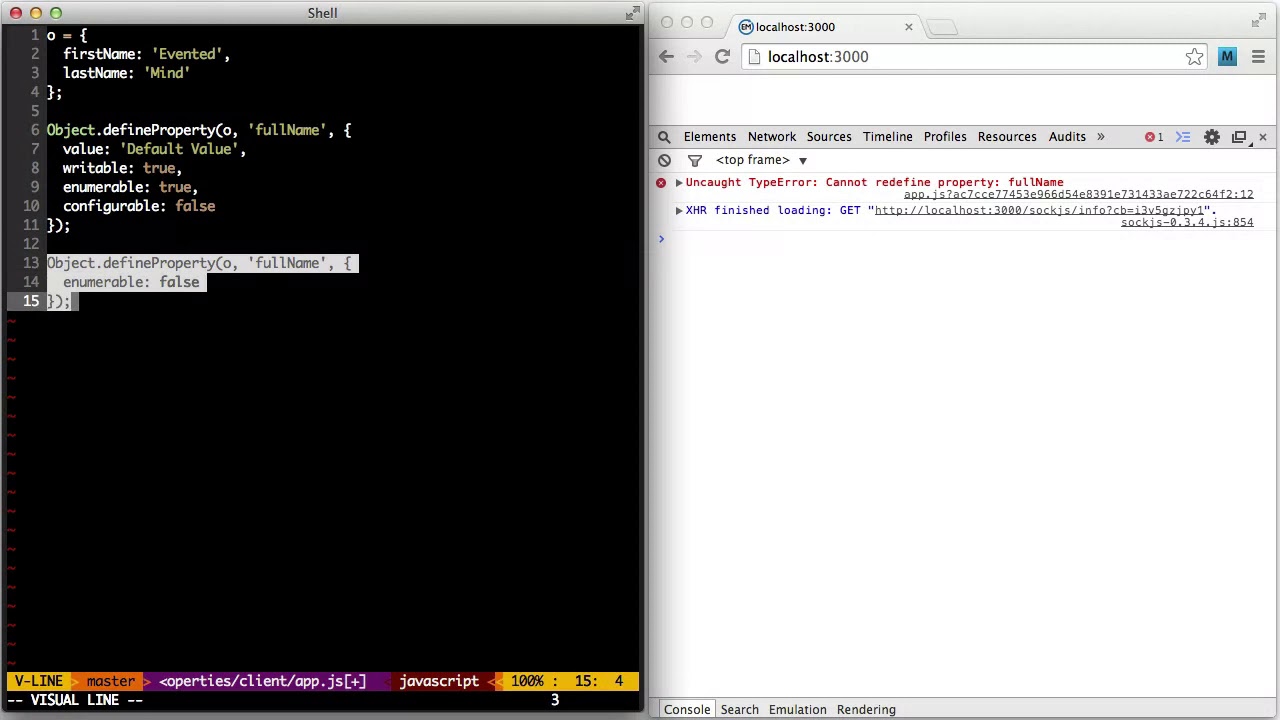The width and height of the screenshot is (1280, 720).
Task: Open a new browser tab
Action: pyautogui.click(x=941, y=27)
